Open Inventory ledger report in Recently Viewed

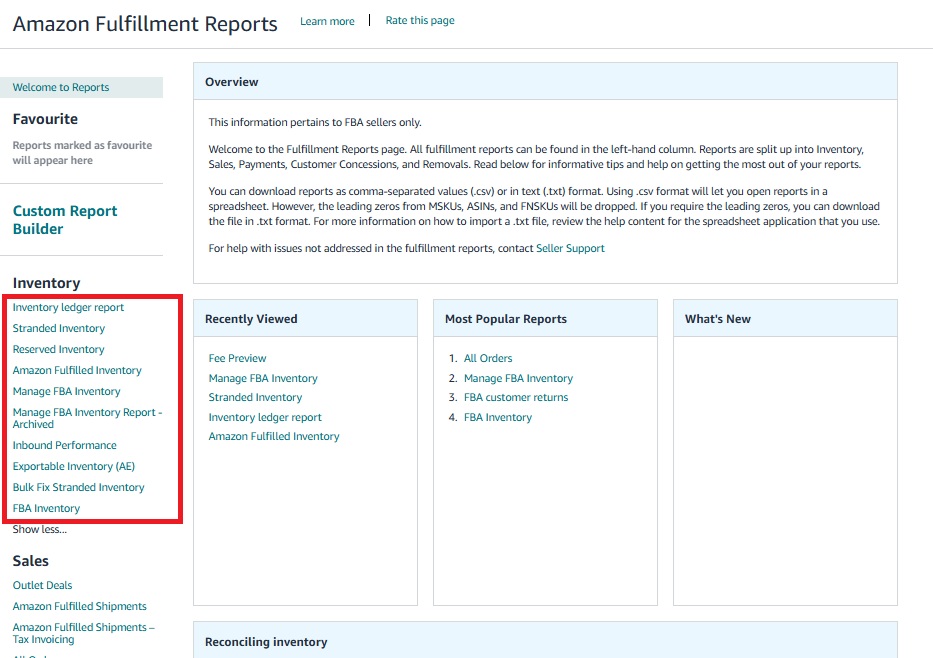pyautogui.click(x=265, y=418)
